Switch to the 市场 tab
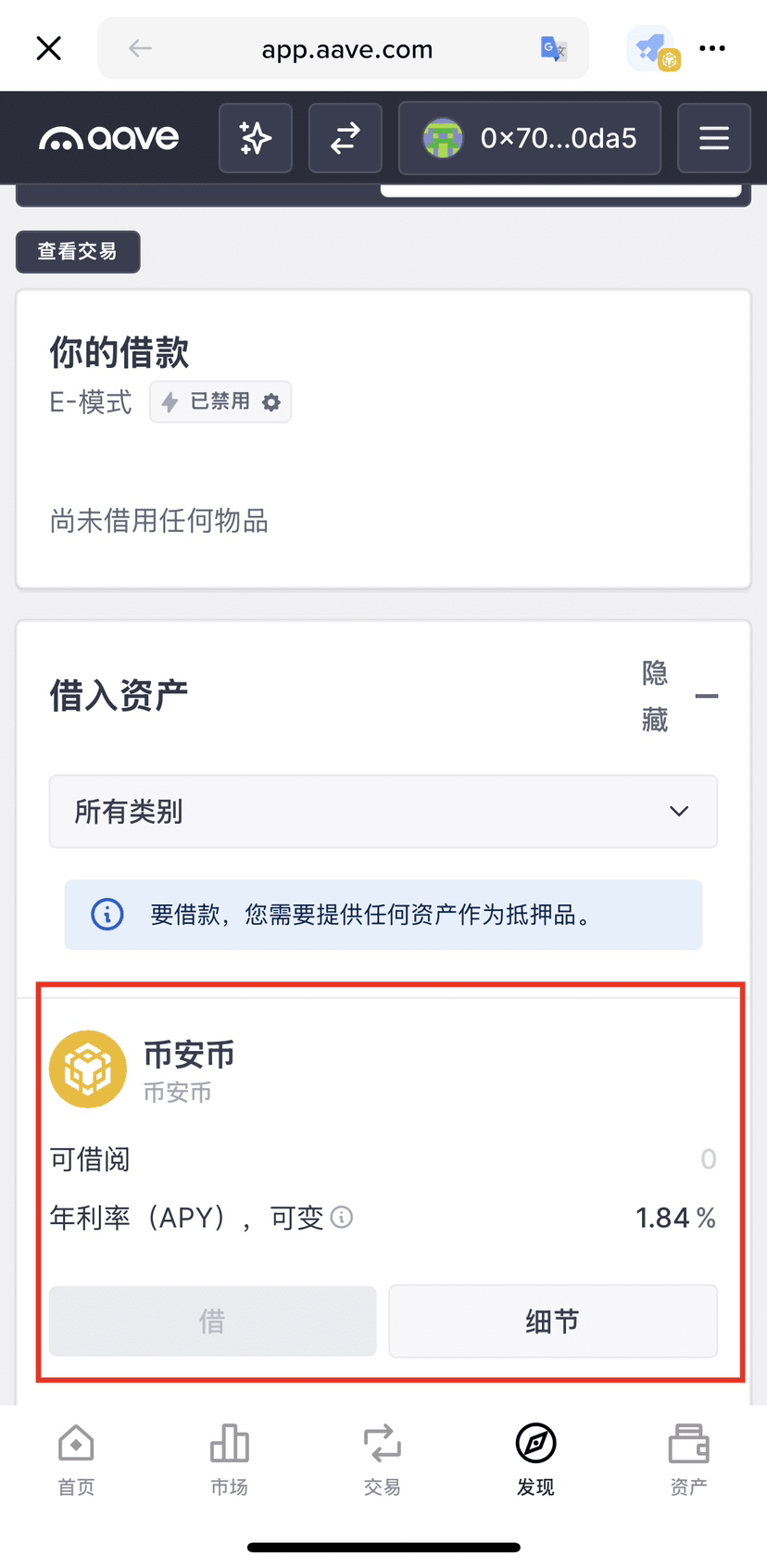The height and width of the screenshot is (1568, 767). pos(229,1460)
